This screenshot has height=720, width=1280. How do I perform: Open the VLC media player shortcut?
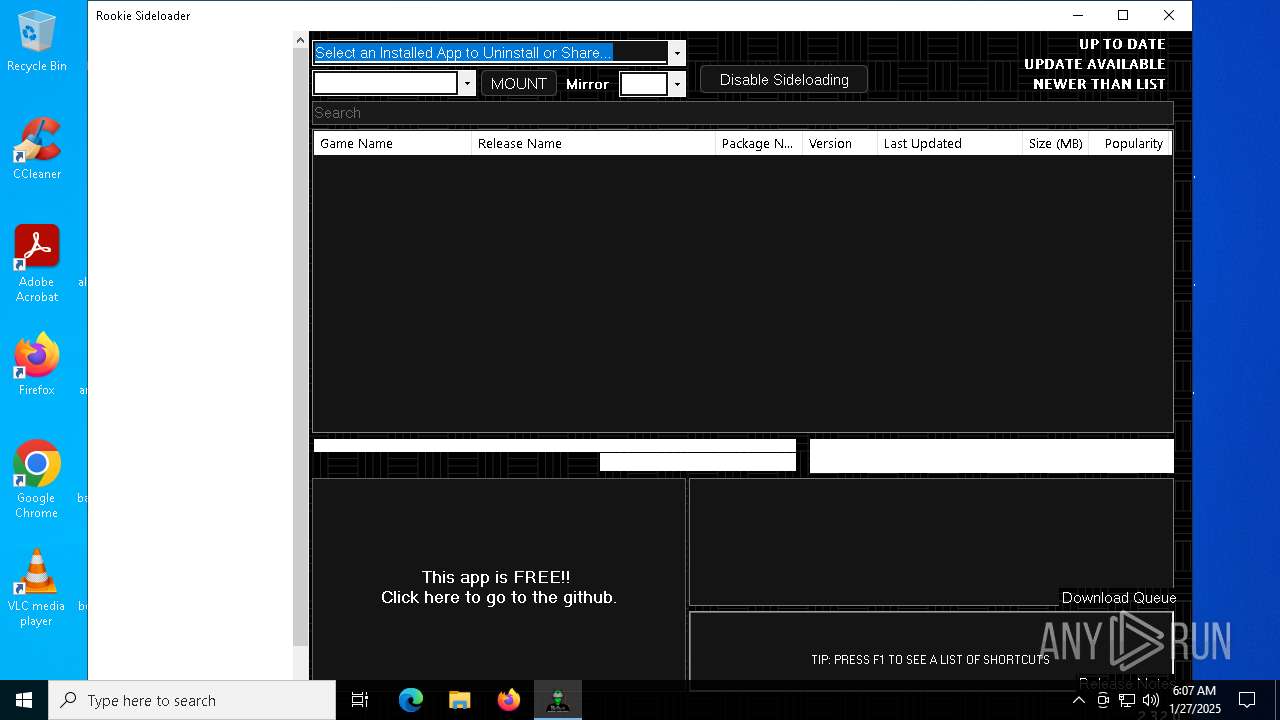coord(36,587)
